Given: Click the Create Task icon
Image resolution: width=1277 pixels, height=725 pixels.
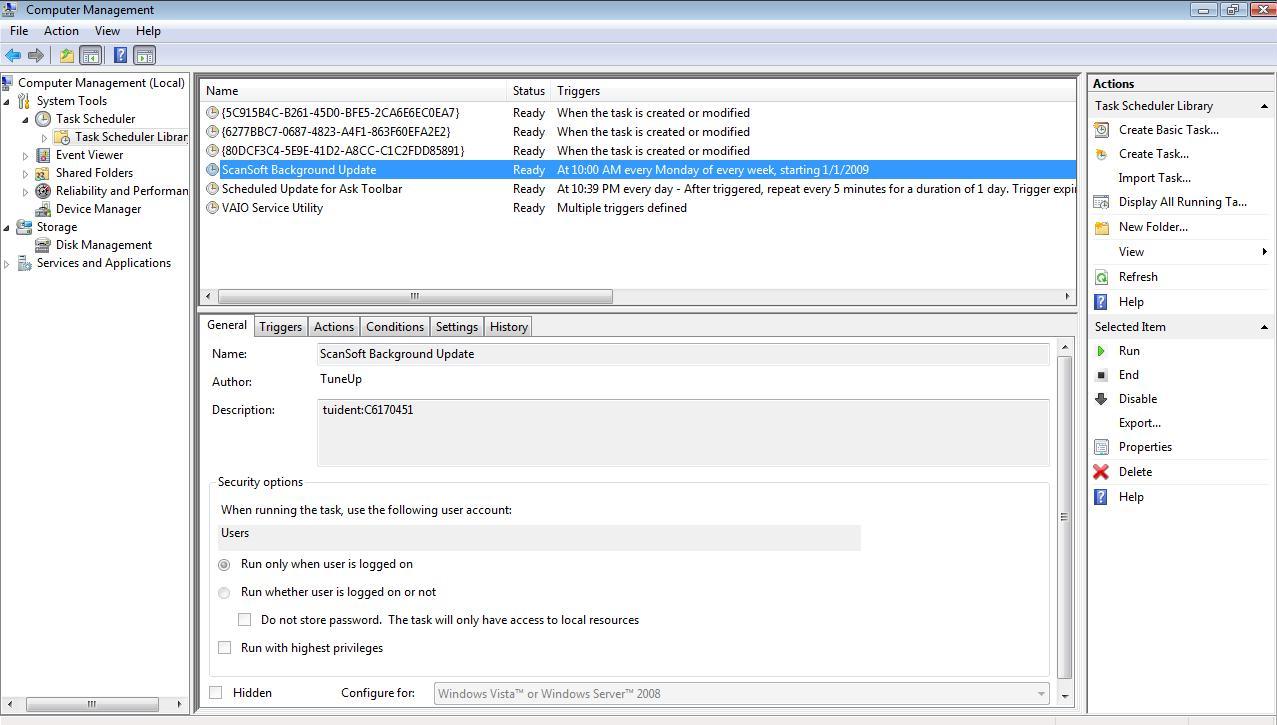Looking at the screenshot, I should (1101, 154).
